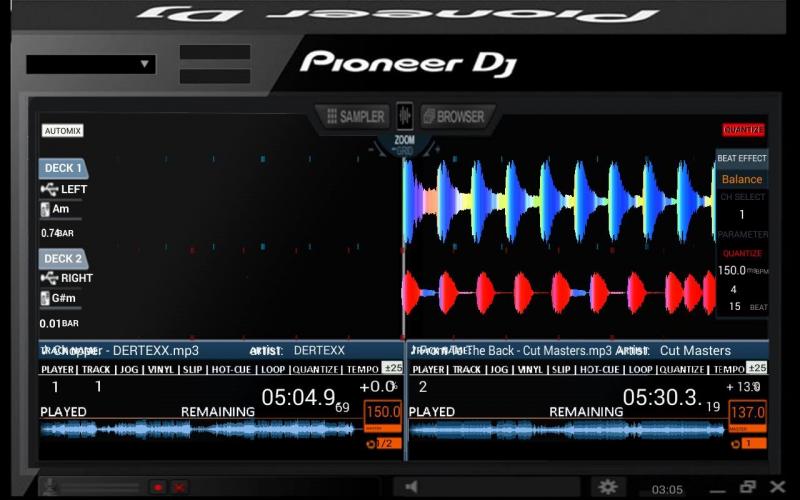The height and width of the screenshot is (500, 800).
Task: Click Deck 2 loop 1 indicator
Action: point(753,444)
